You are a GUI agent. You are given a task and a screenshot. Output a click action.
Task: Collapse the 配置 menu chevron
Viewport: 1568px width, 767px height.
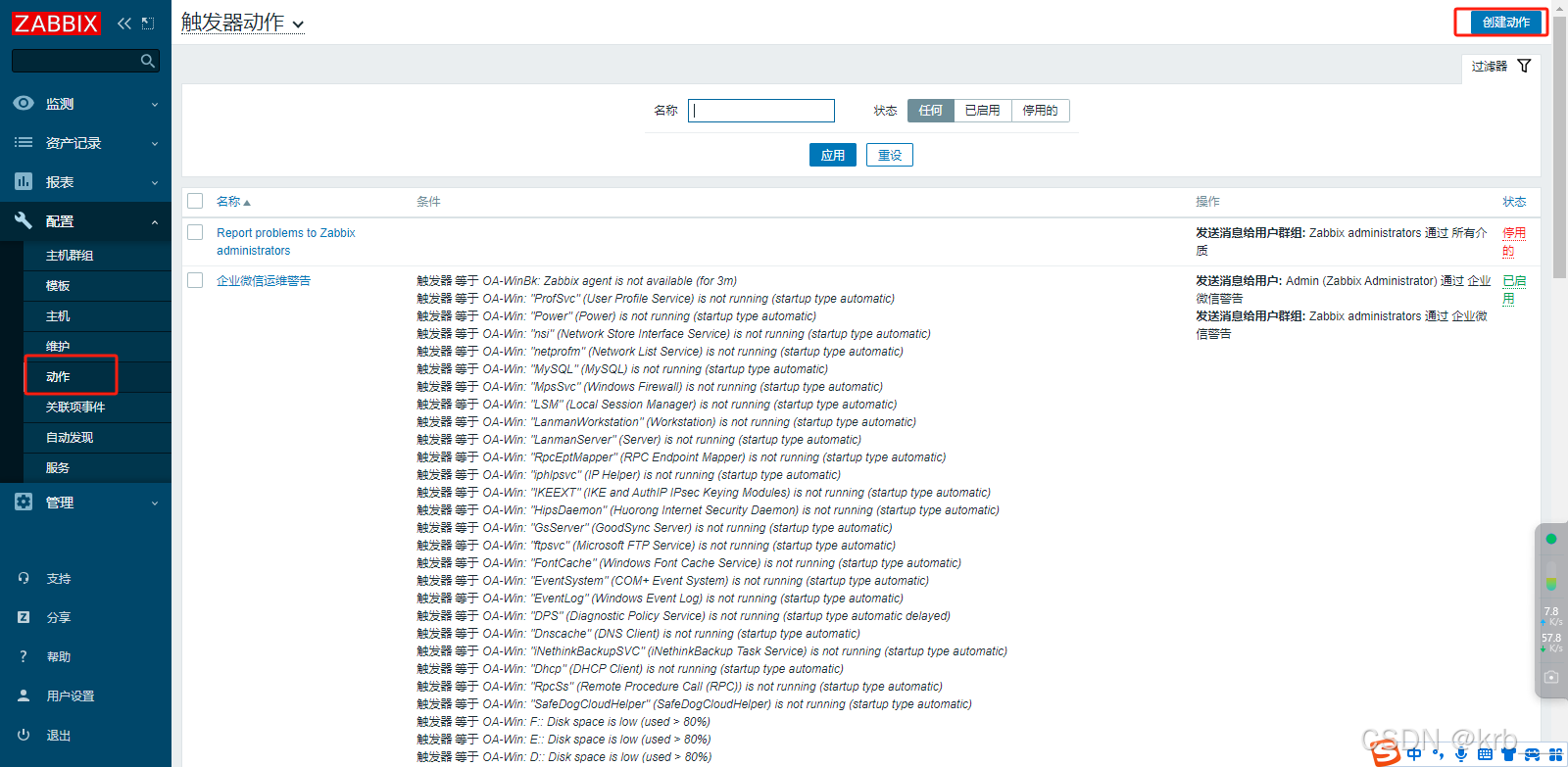(155, 222)
